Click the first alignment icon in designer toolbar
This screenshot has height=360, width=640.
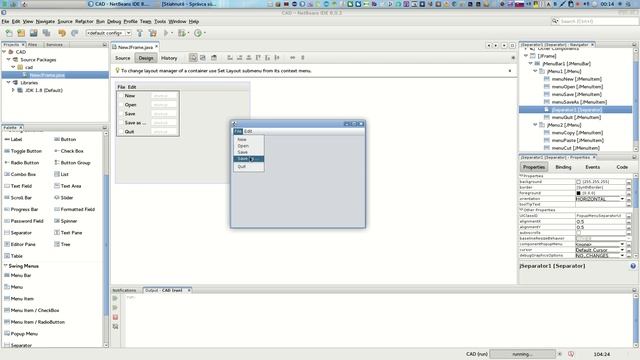pos(230,58)
